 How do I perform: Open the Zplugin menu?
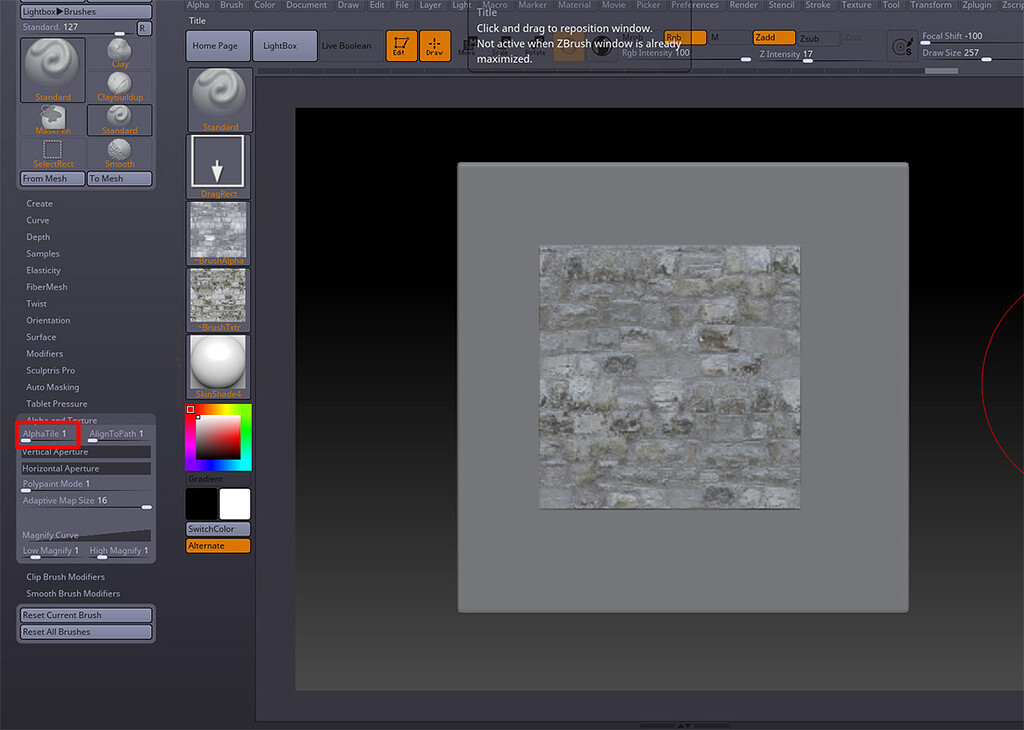(x=977, y=5)
